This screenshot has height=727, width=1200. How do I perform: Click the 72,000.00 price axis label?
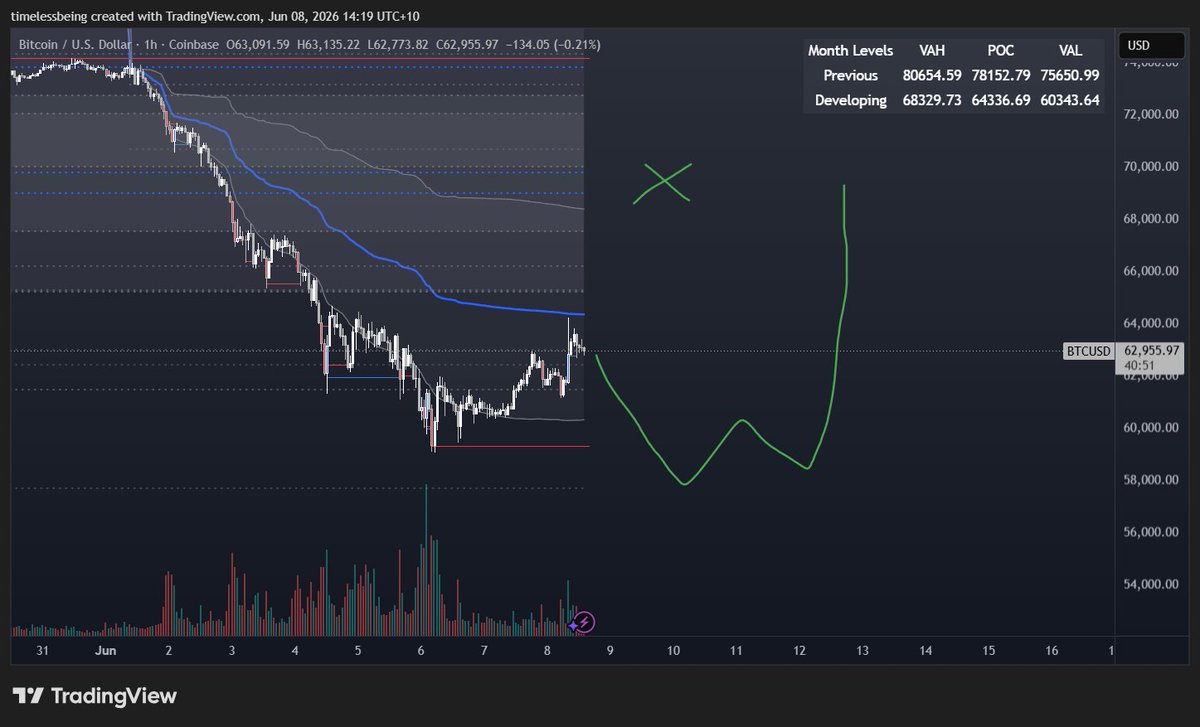coord(1152,115)
